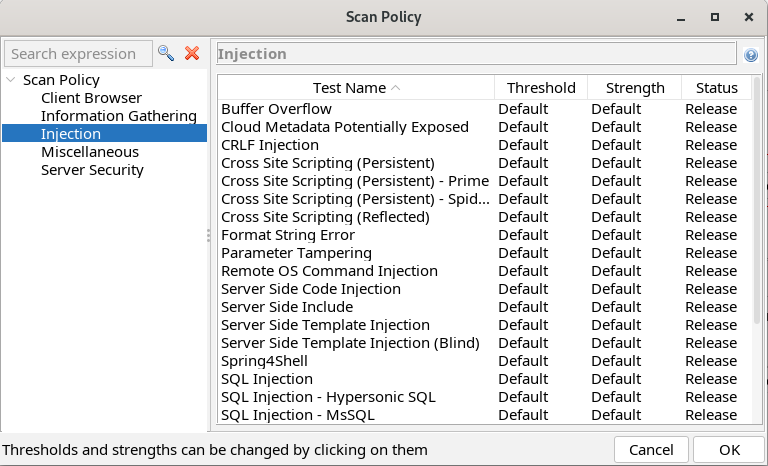Select Information Gathering category

coord(118,116)
